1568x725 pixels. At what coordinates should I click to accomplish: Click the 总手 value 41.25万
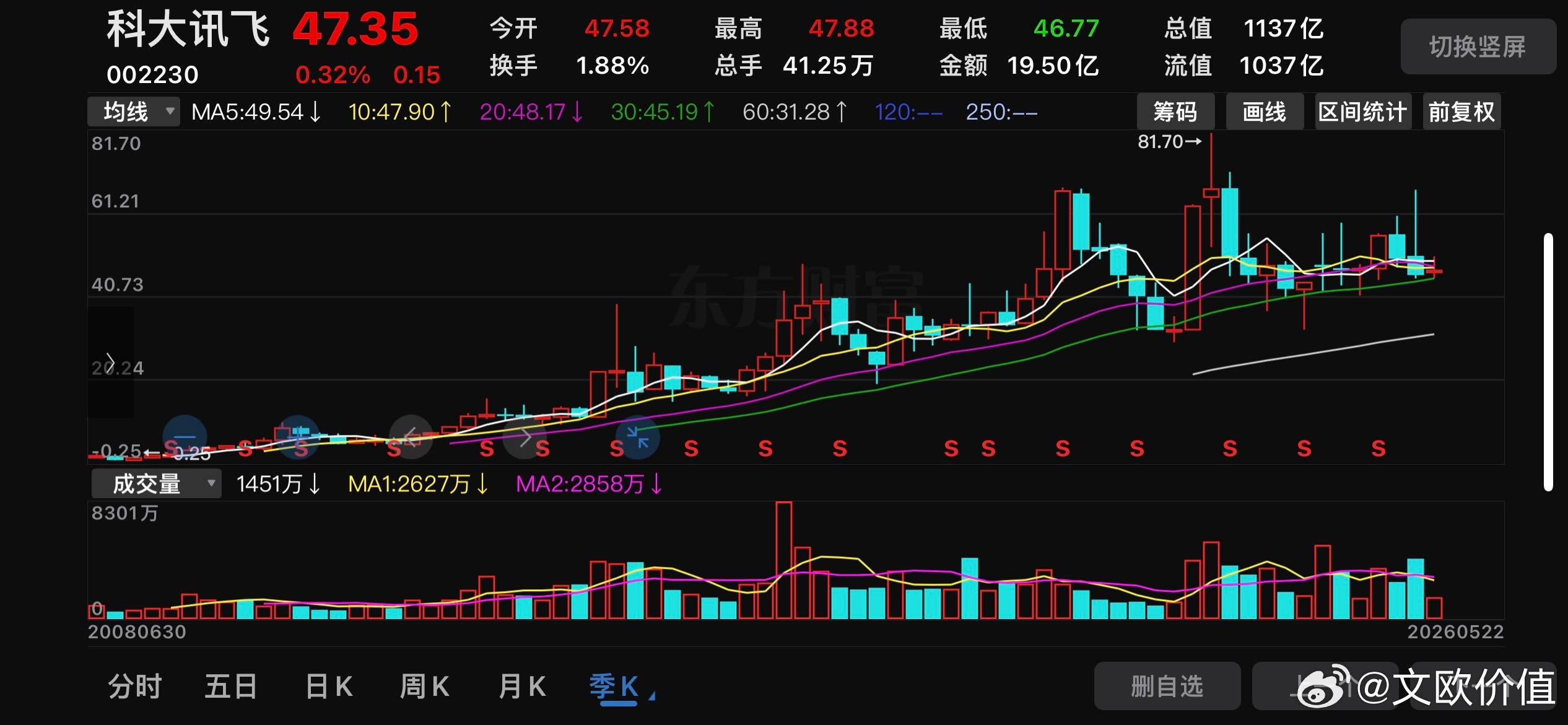tap(828, 66)
